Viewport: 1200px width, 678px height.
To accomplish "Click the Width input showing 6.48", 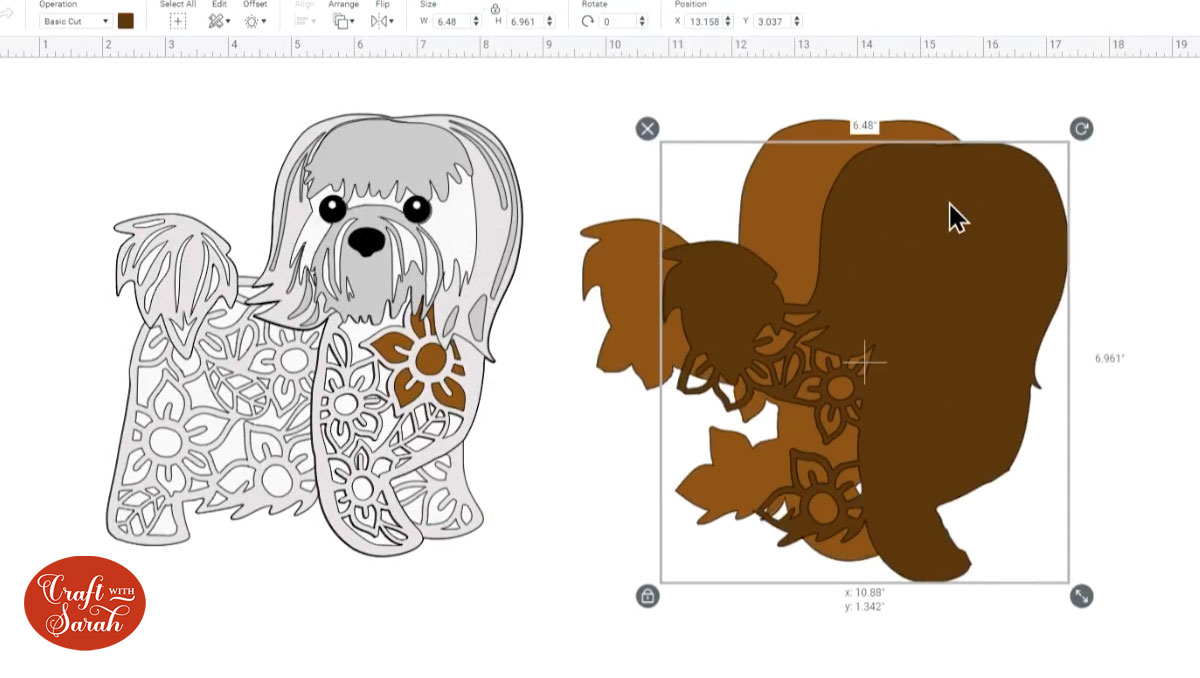I will [450, 19].
